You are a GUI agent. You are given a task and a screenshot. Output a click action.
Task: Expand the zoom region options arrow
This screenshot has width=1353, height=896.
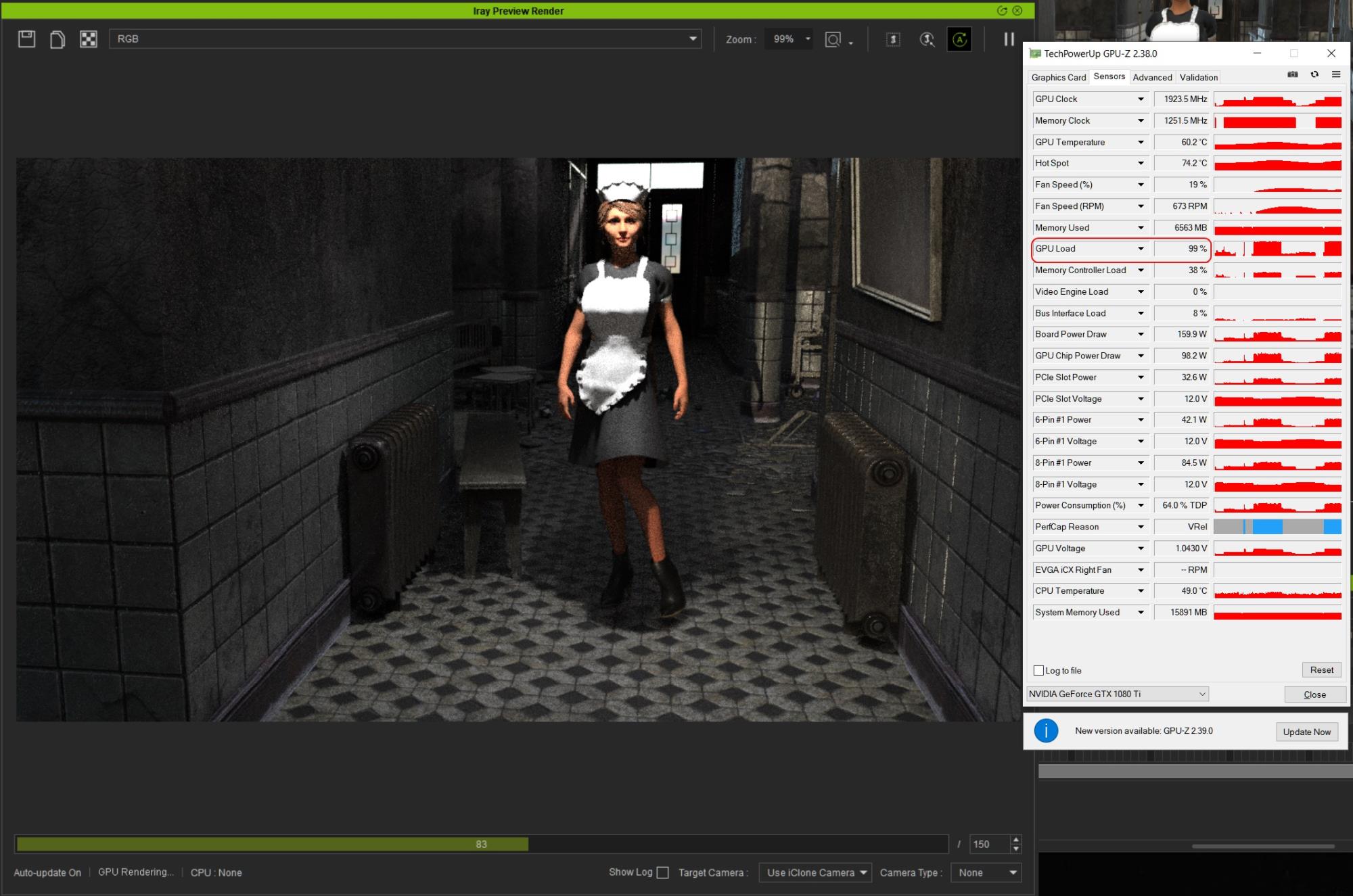point(850,43)
